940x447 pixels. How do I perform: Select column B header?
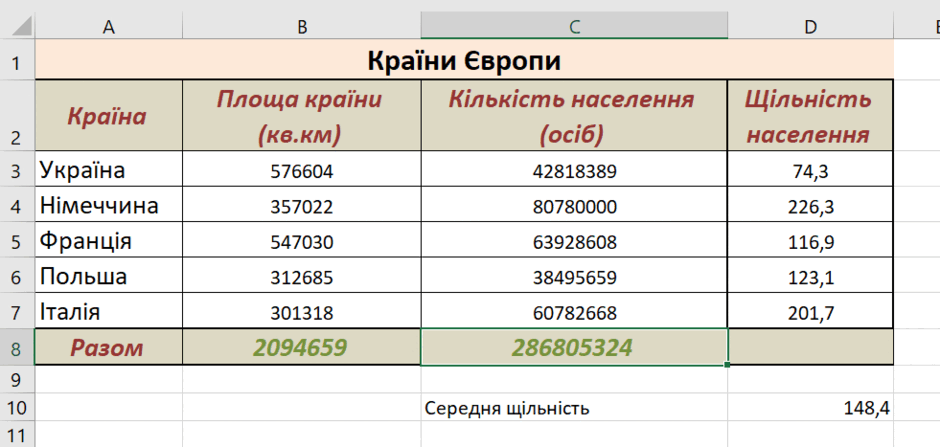(x=302, y=26)
